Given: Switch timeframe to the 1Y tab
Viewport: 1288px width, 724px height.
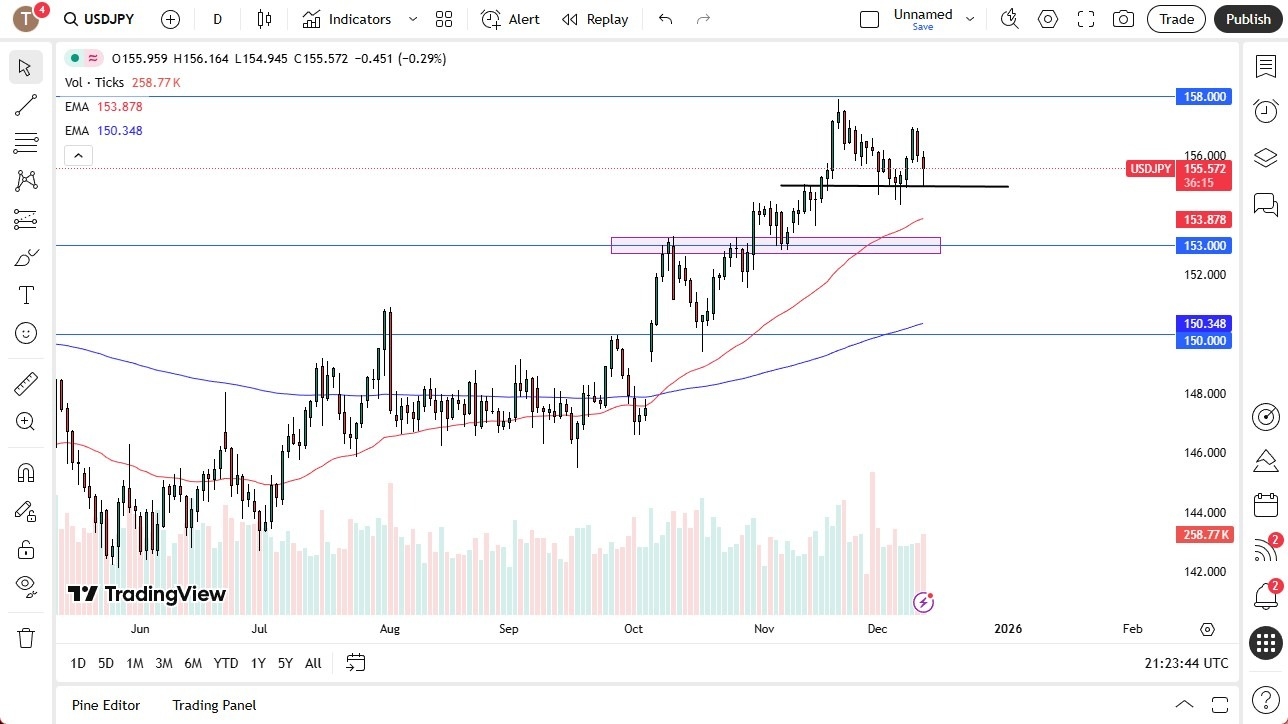Looking at the screenshot, I should tap(257, 663).
